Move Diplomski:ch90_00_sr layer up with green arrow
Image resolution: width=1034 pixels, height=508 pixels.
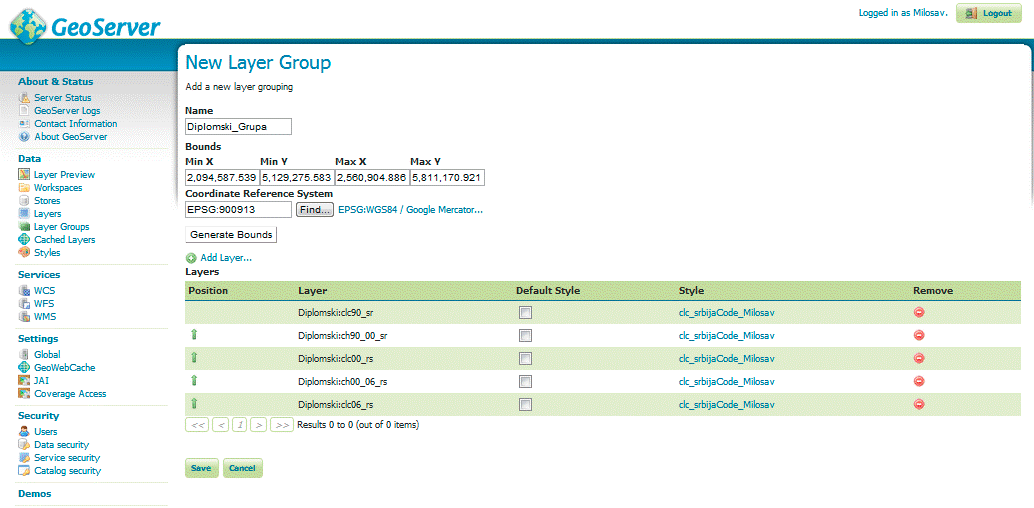point(194,335)
